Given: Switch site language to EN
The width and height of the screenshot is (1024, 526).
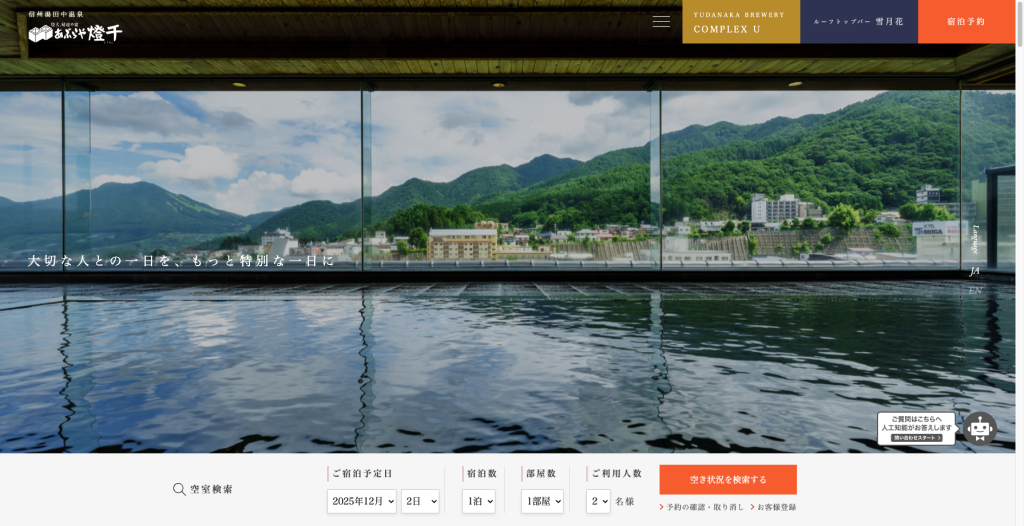Looking at the screenshot, I should click(975, 291).
